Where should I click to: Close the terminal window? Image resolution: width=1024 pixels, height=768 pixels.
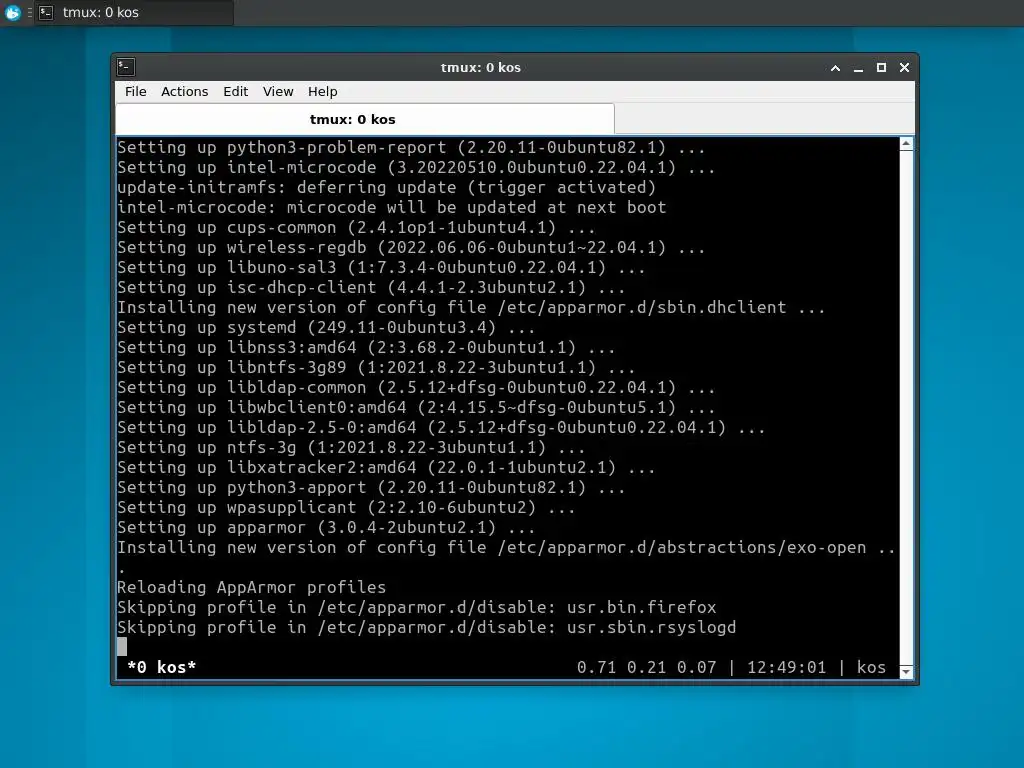(x=904, y=67)
